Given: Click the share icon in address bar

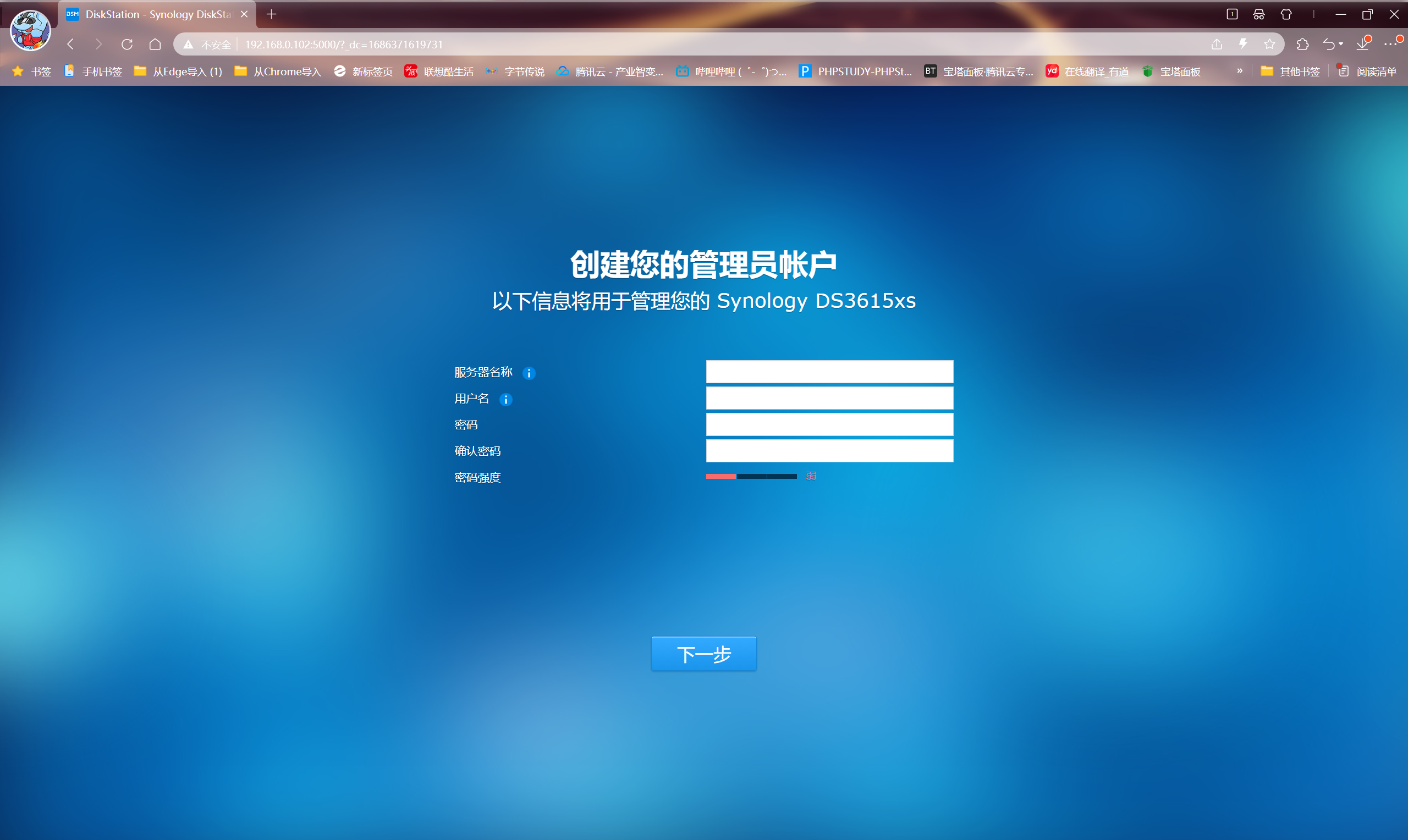Looking at the screenshot, I should pyautogui.click(x=1216, y=44).
